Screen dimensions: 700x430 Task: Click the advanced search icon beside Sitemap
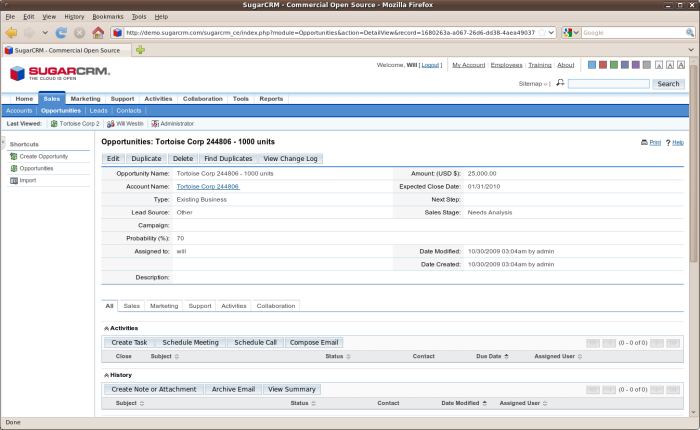[560, 83]
